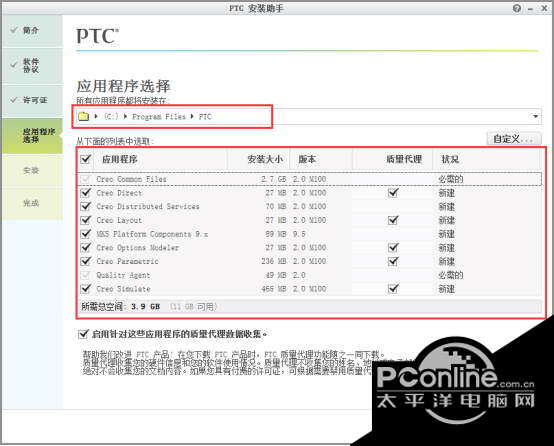Open the install path dropdown arrow
Image resolution: width=554 pixels, height=446 pixels.
coord(535,116)
